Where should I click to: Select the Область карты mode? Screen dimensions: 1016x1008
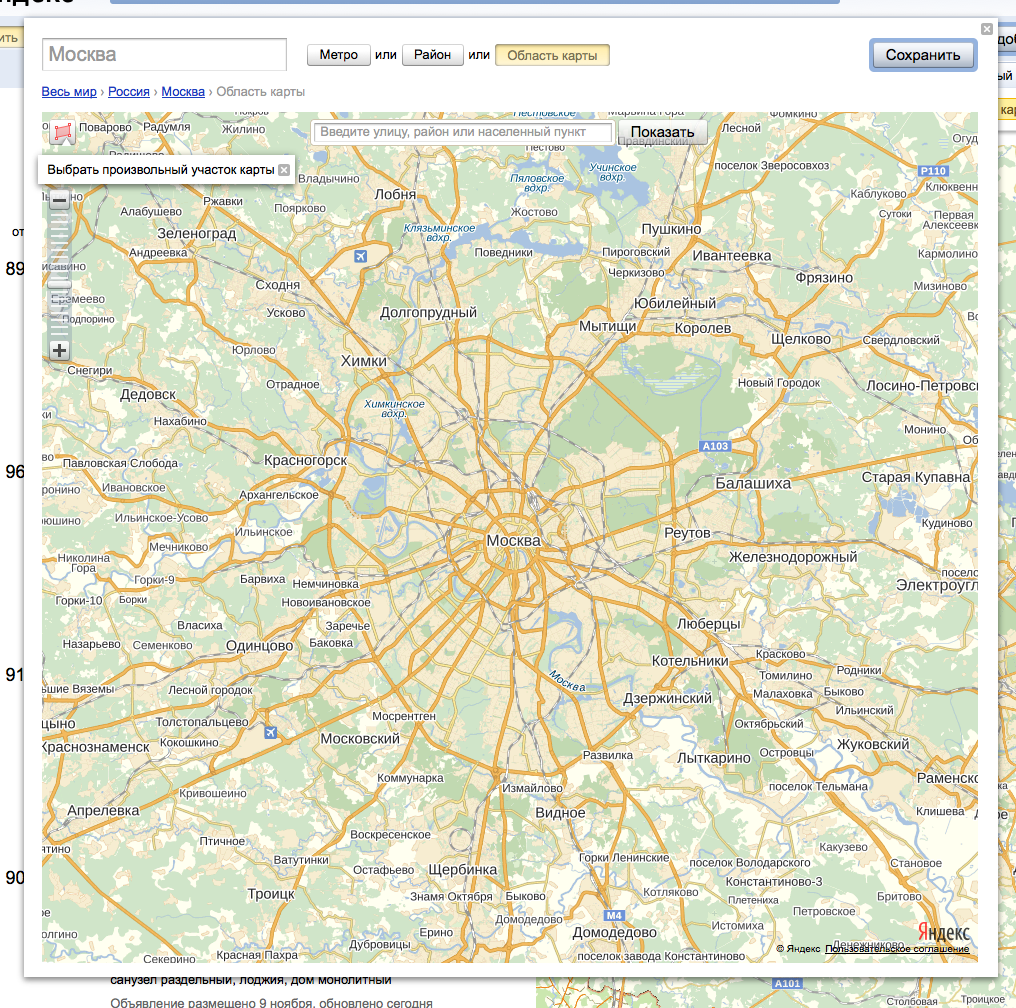click(x=552, y=55)
